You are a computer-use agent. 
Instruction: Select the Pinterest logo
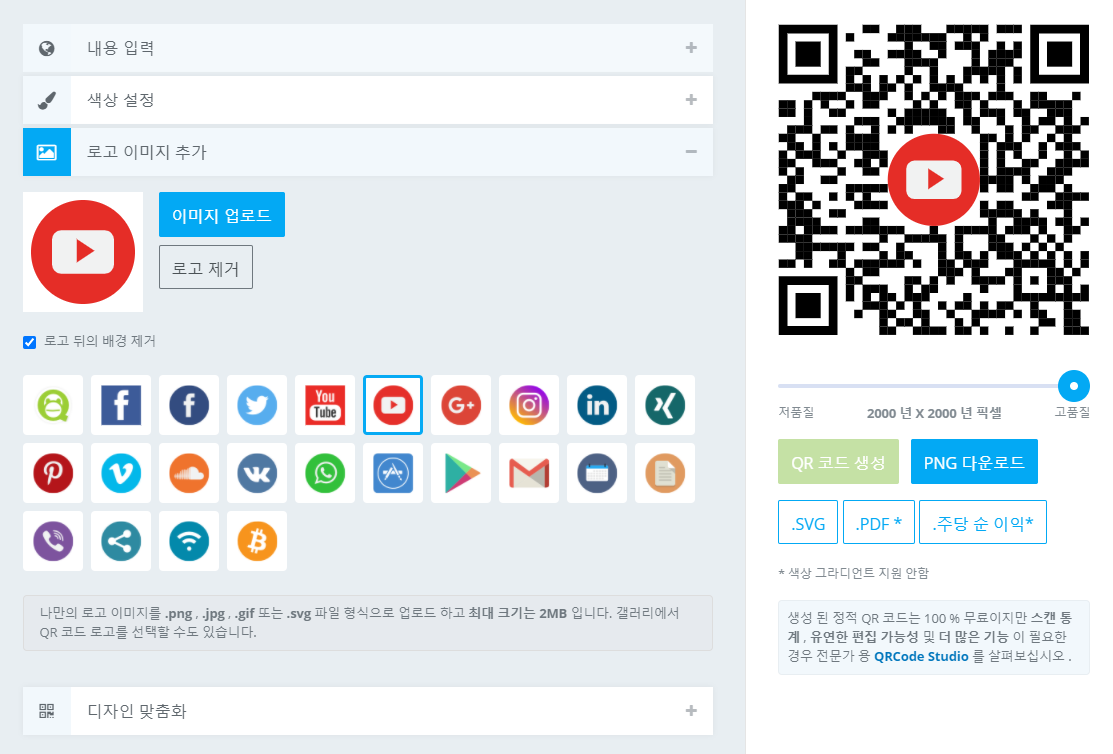(x=53, y=473)
